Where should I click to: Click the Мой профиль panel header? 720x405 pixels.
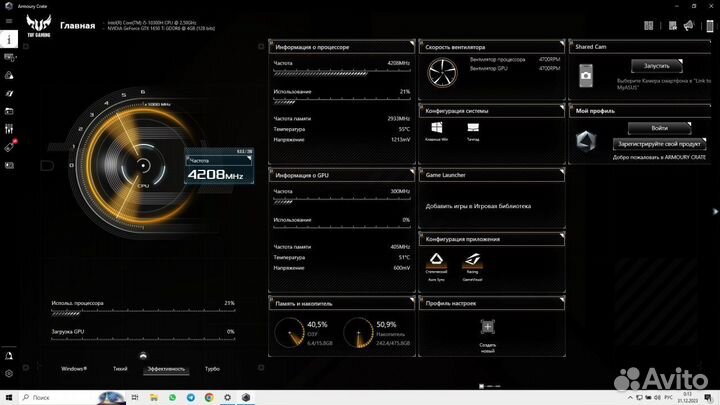(640, 111)
